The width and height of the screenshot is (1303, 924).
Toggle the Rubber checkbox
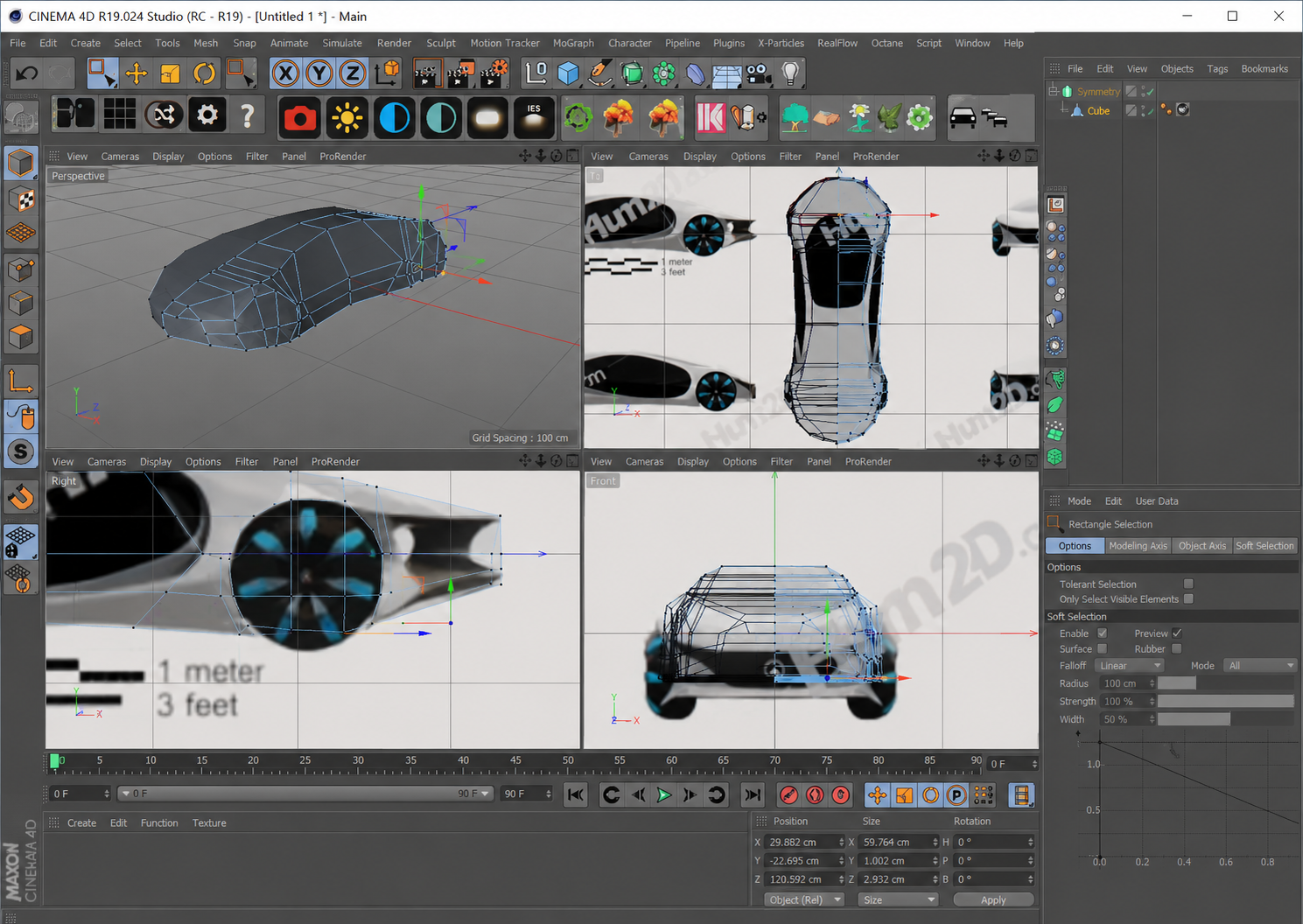(1177, 648)
